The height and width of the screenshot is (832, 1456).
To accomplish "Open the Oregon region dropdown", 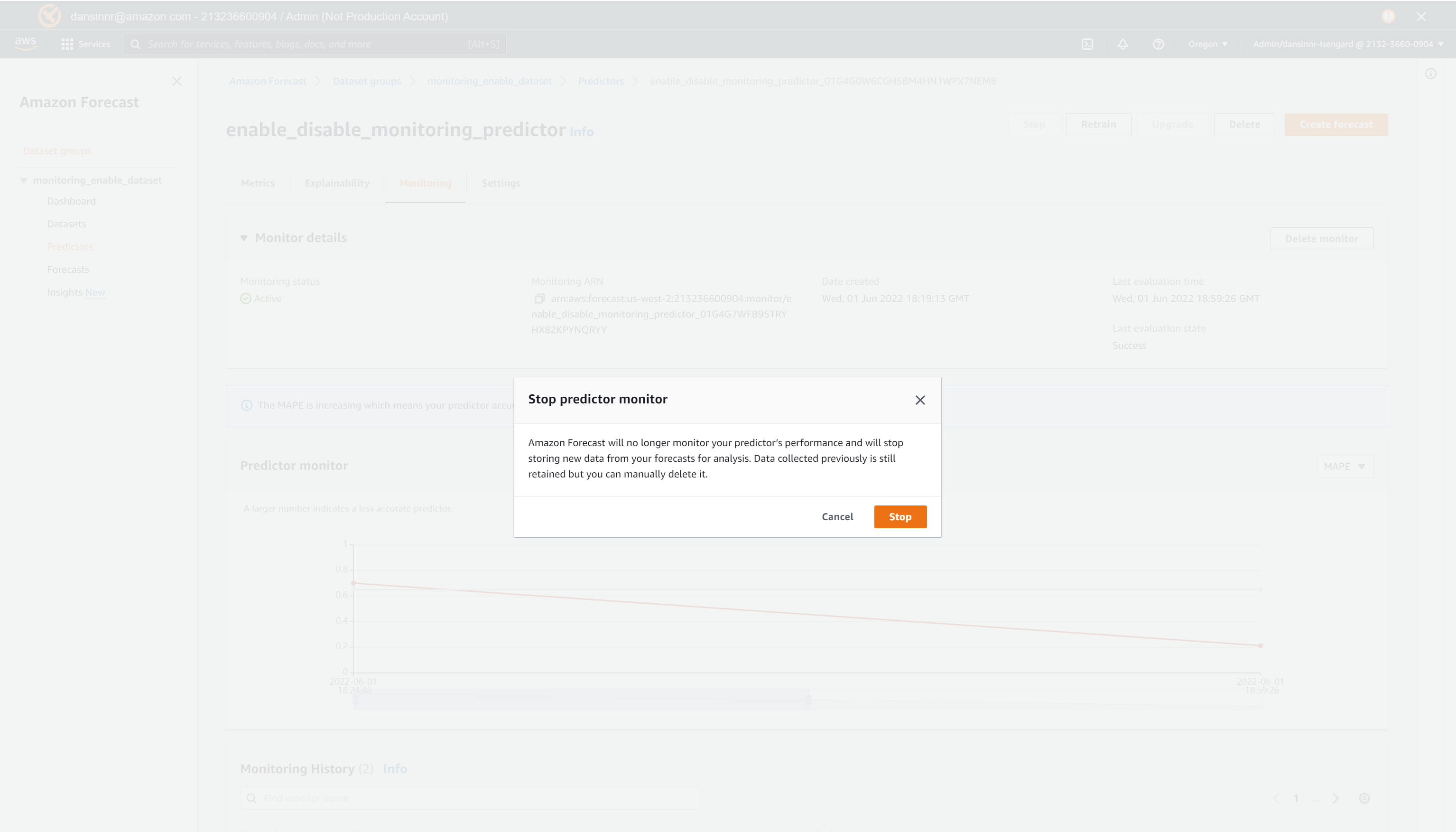I will coord(1207,44).
